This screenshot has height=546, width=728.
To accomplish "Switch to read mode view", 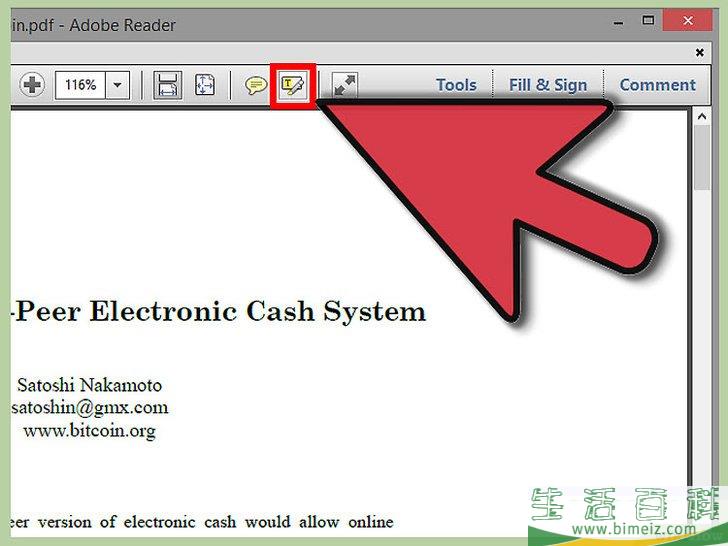I will [x=345, y=85].
